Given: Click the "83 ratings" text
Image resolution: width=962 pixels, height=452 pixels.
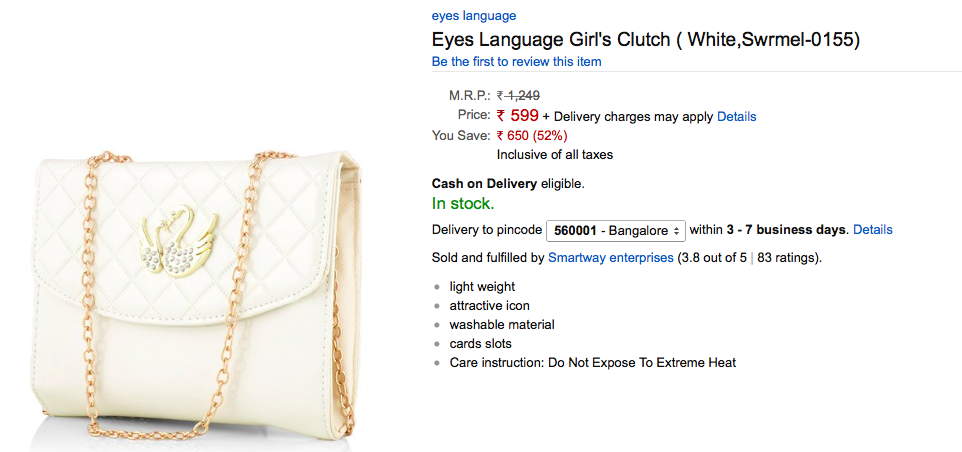Looking at the screenshot, I should click(x=789, y=258).
